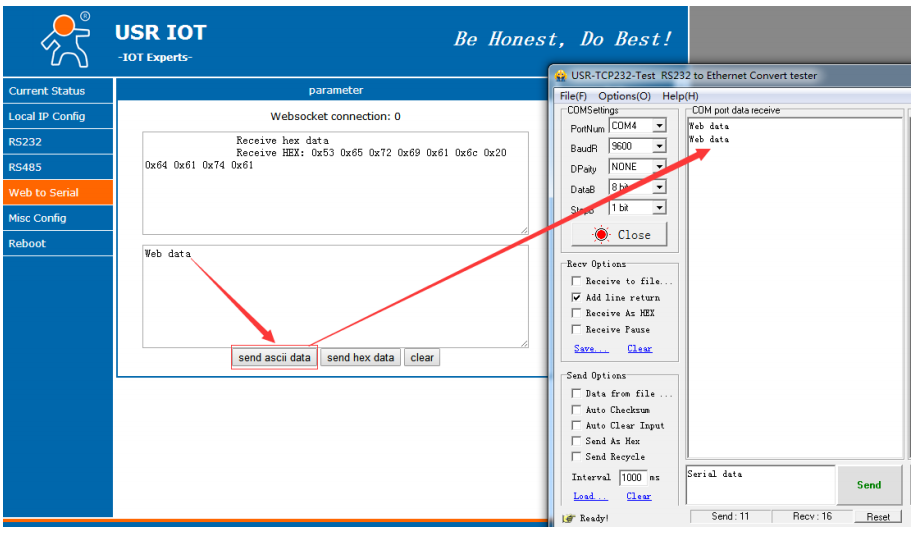
Task: Open the BaudR 9600 dropdown
Action: coord(659,146)
